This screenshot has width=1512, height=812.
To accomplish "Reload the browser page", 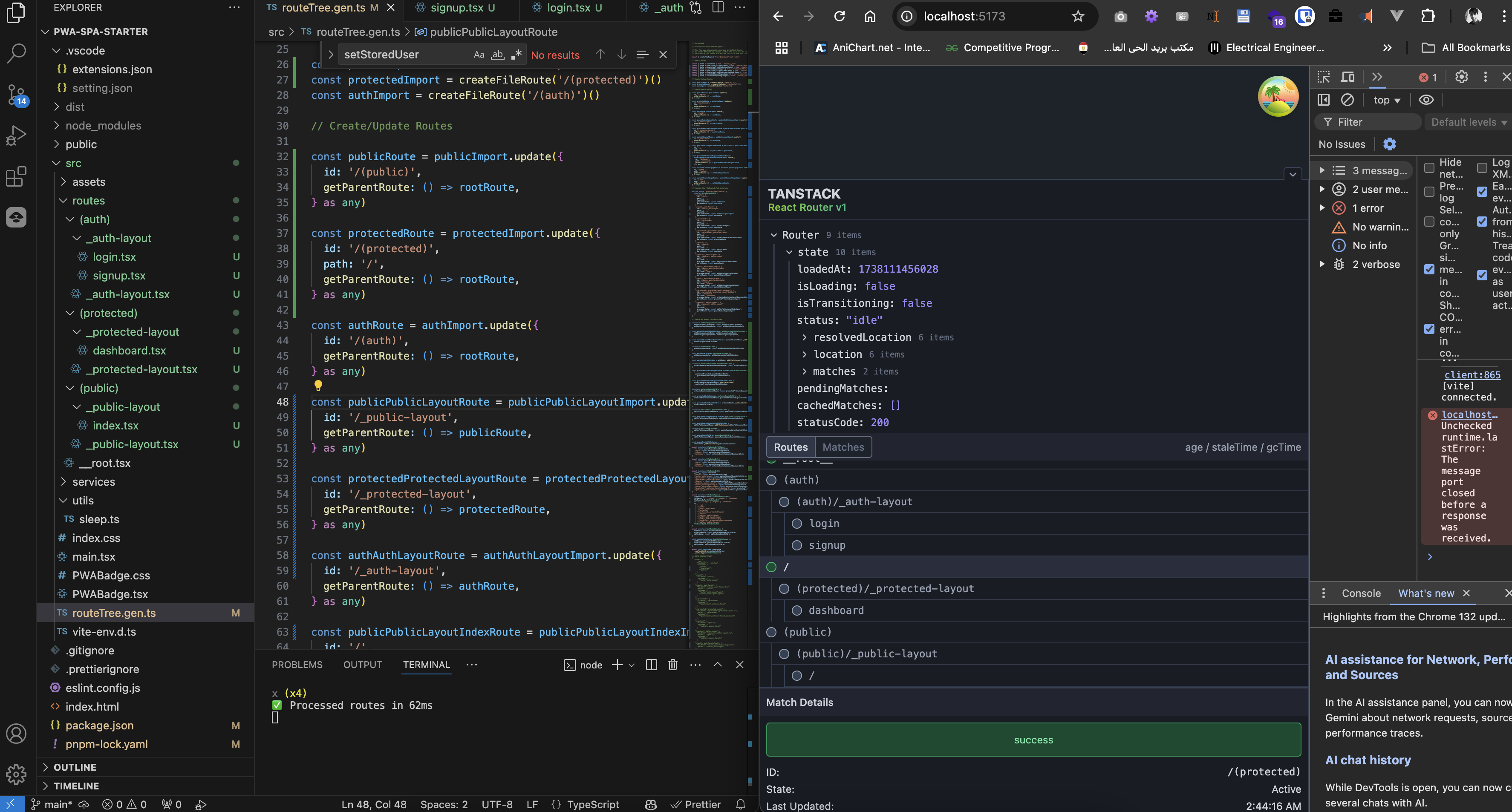I will pyautogui.click(x=840, y=17).
